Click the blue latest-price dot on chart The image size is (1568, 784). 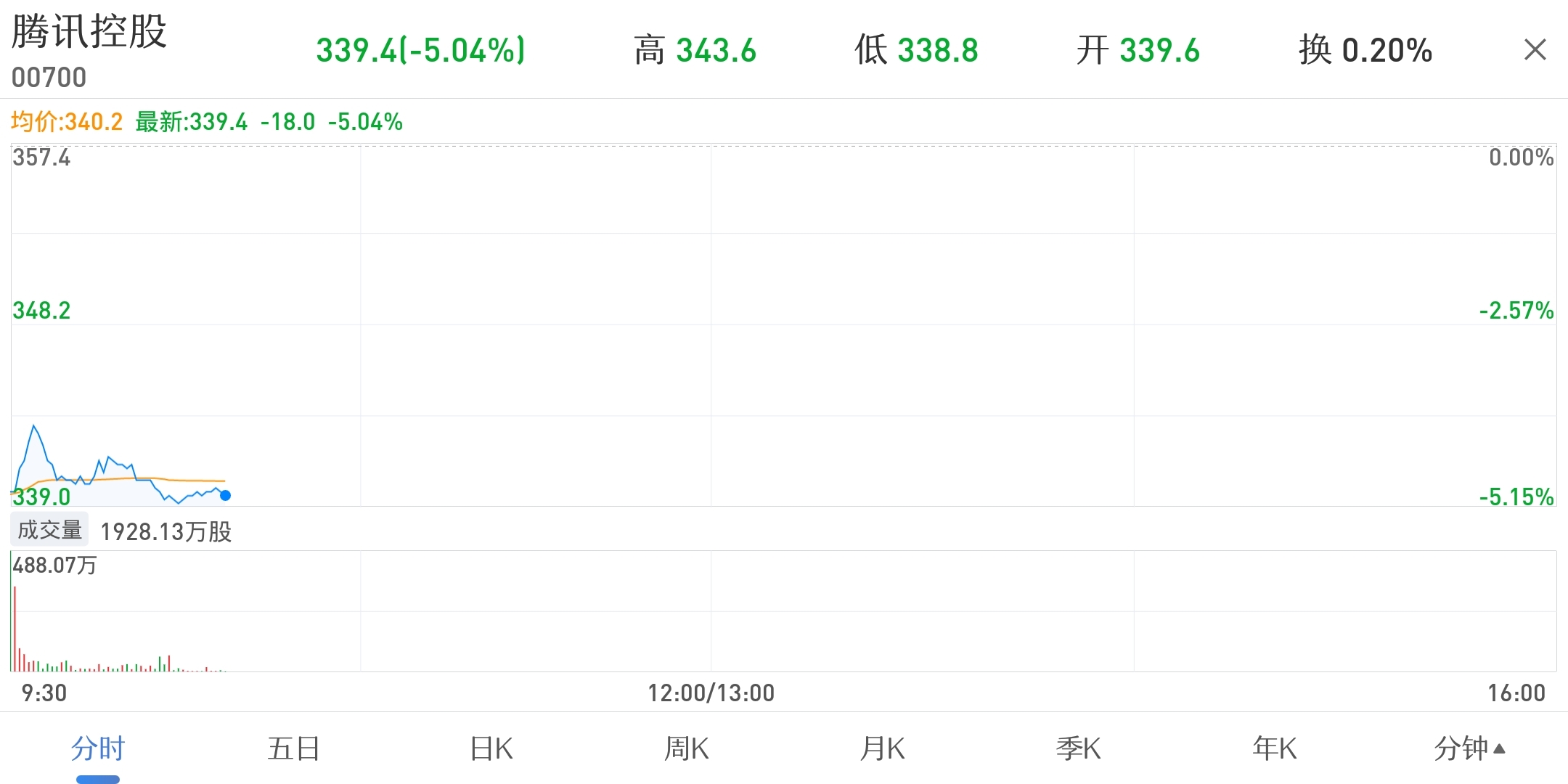coord(226,495)
